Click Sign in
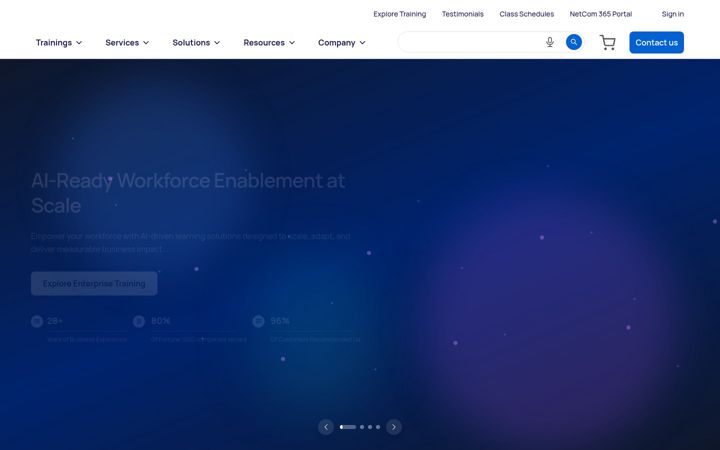Viewport: 720px width, 450px height. (x=673, y=14)
